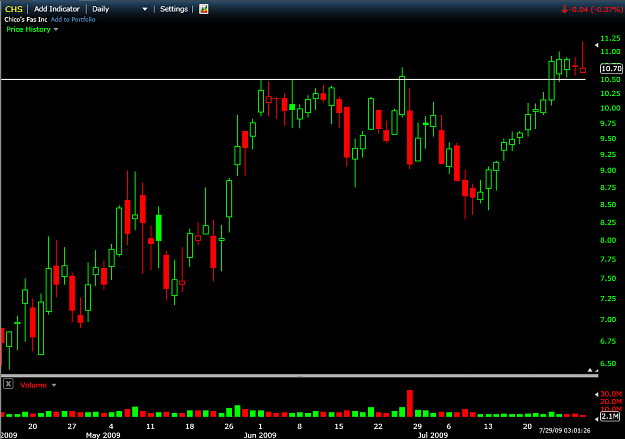
Task: Open chart Settings
Action: pyautogui.click(x=174, y=9)
